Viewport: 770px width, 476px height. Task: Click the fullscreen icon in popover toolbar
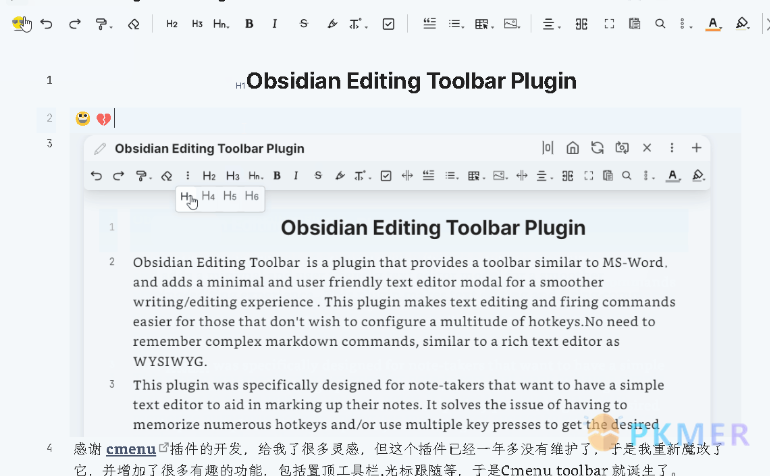click(x=589, y=176)
